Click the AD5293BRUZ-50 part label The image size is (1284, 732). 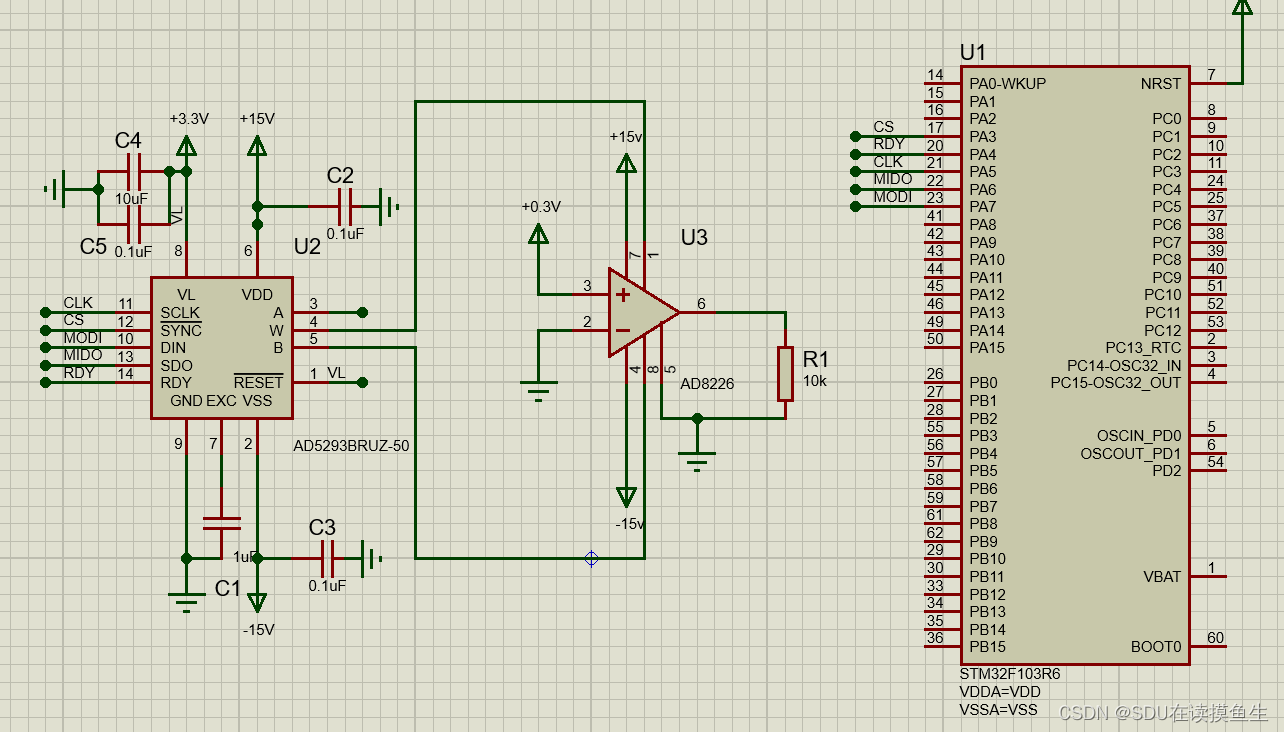tap(351, 445)
